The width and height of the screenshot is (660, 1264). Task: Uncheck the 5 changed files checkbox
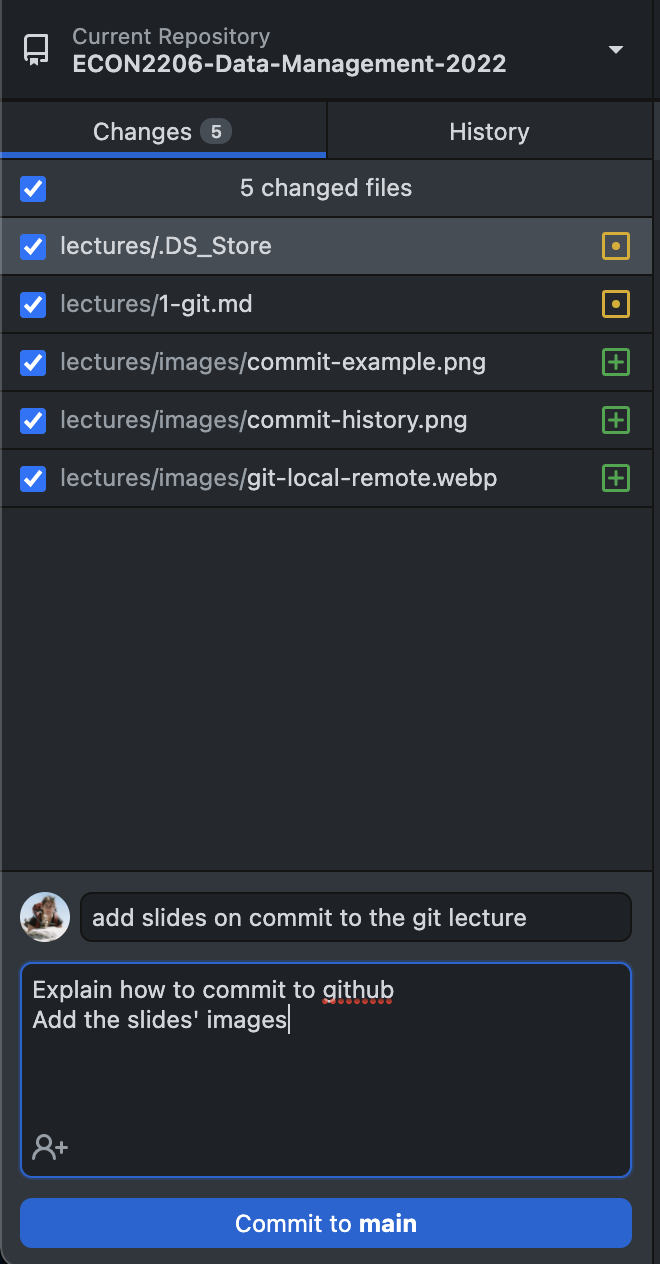click(33, 188)
